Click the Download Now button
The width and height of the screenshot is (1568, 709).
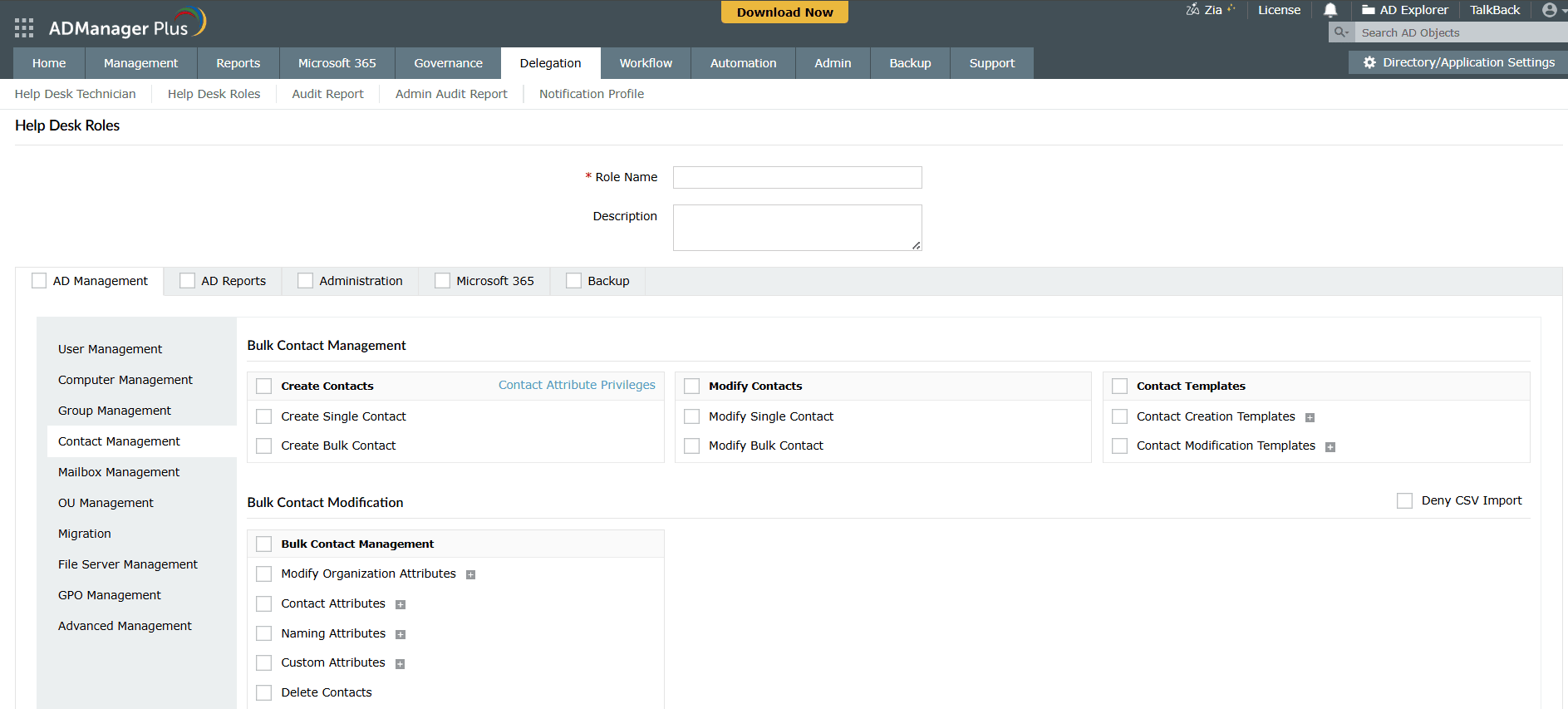pyautogui.click(x=784, y=12)
